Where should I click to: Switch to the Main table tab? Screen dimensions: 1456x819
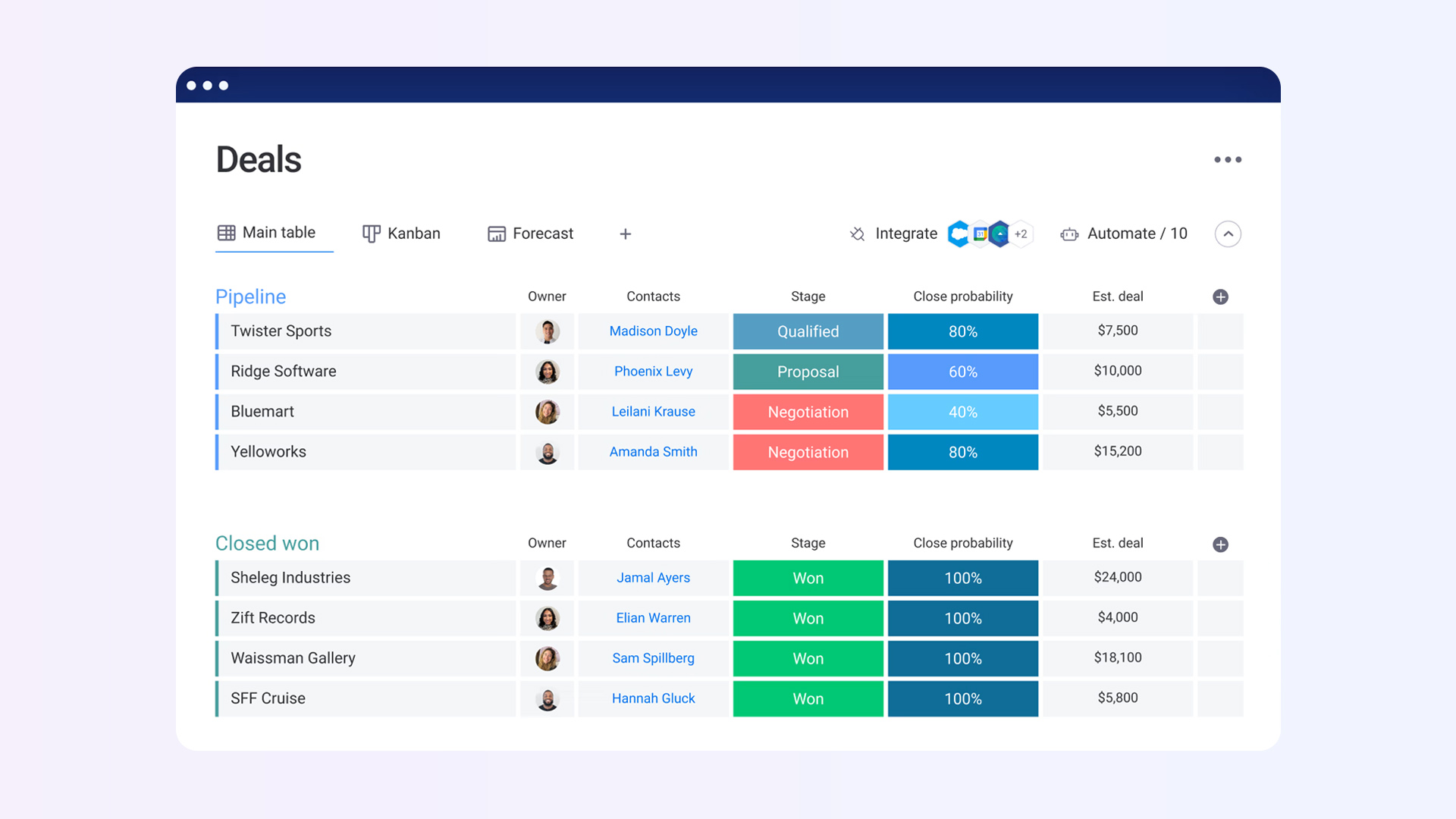[267, 233]
